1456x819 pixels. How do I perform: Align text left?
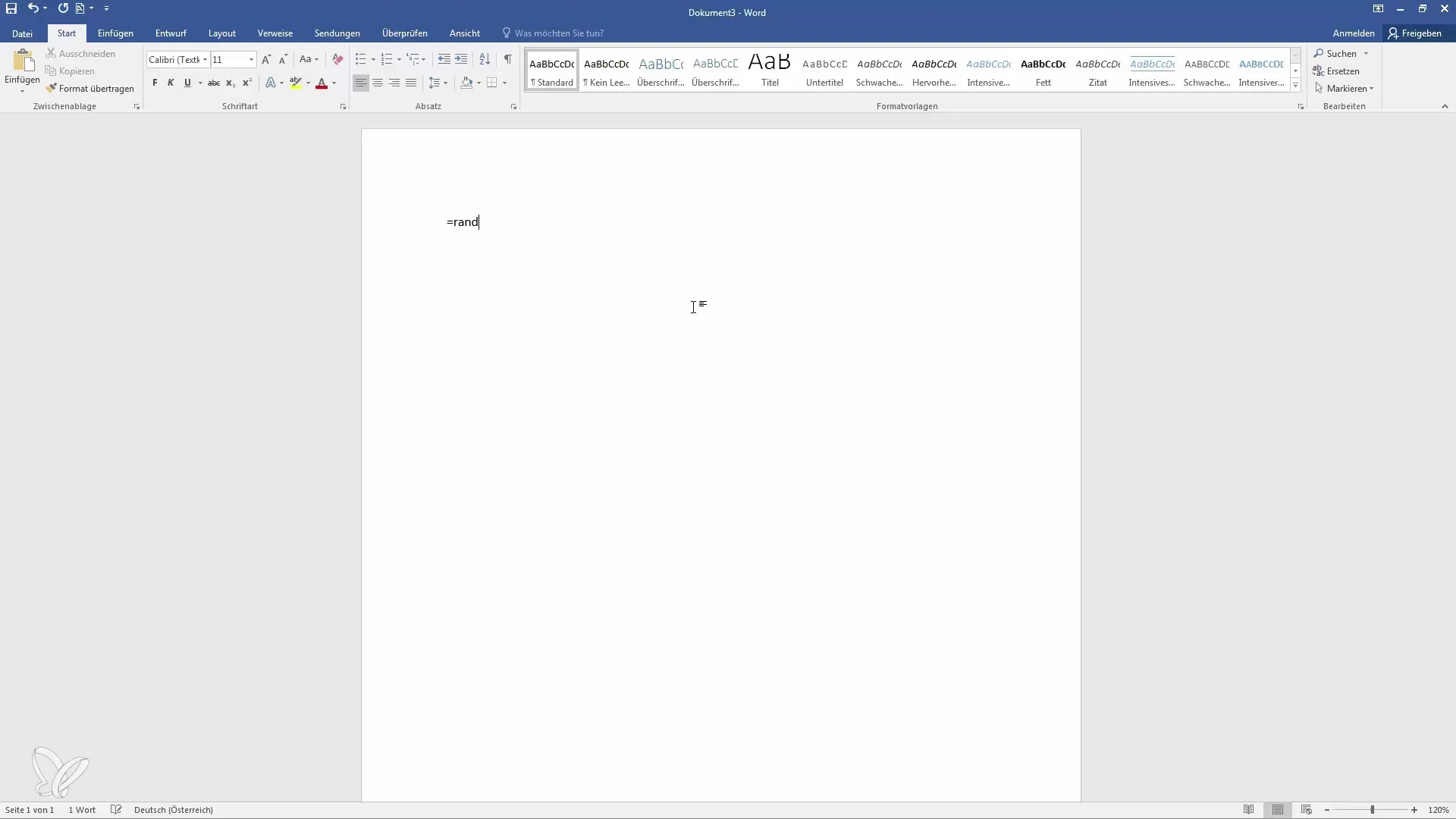pyautogui.click(x=361, y=83)
